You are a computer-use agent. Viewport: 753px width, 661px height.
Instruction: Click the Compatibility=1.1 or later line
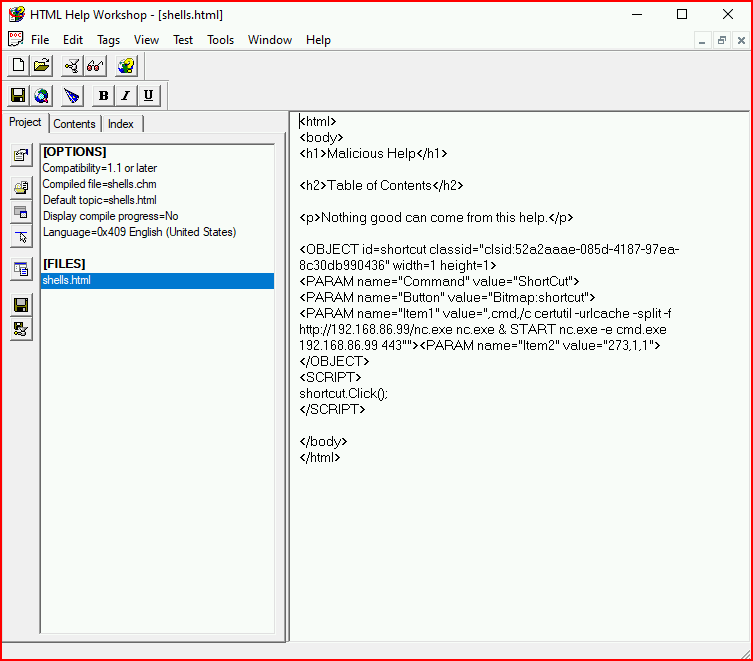click(x=100, y=168)
